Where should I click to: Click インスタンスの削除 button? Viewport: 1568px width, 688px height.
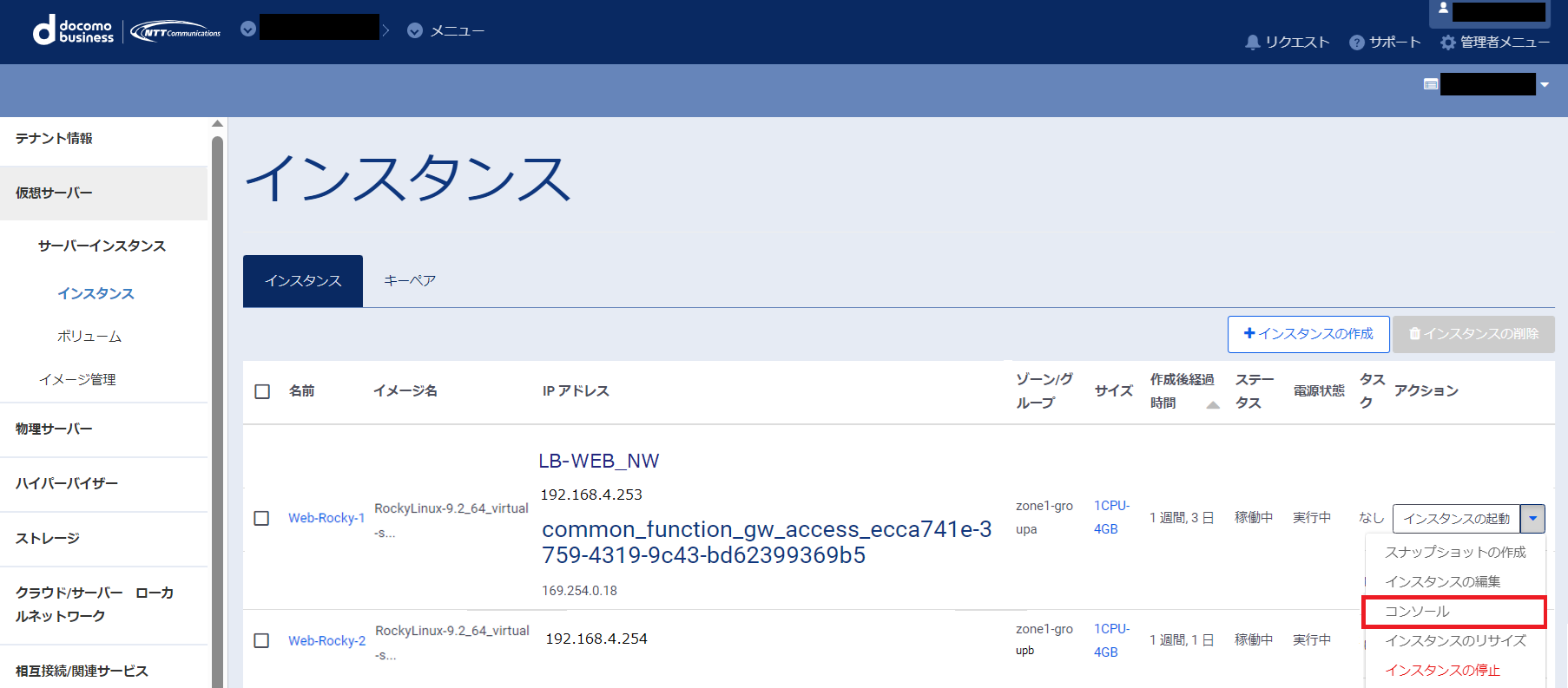1473,334
